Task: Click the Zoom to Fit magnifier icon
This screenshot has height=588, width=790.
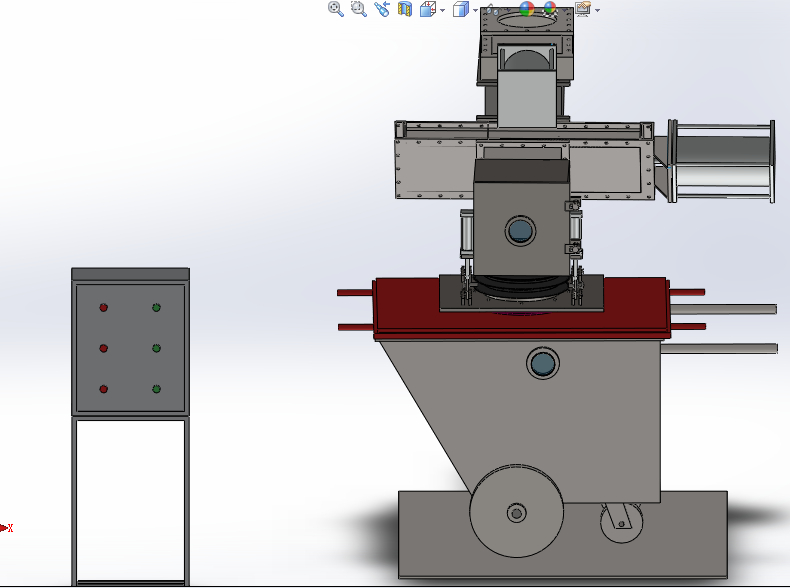Action: coord(336,9)
